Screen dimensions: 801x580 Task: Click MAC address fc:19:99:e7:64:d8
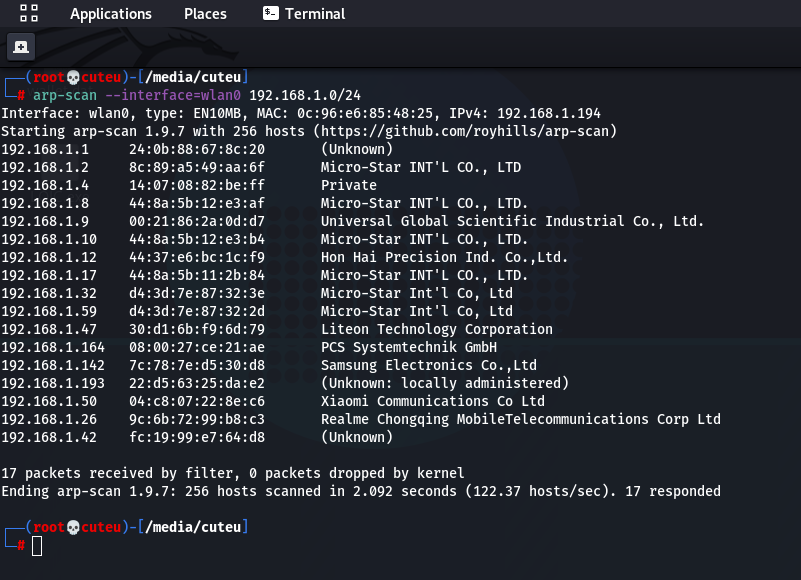pos(197,437)
